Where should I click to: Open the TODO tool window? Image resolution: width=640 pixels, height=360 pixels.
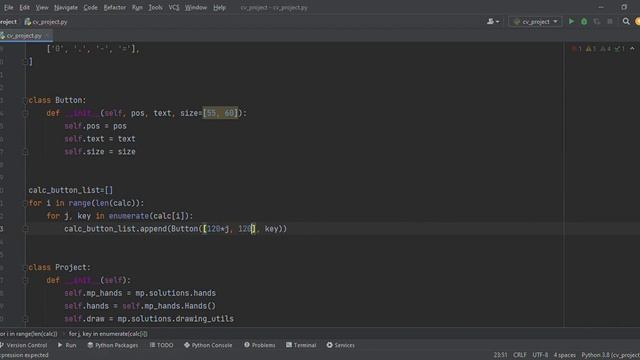(x=161, y=345)
